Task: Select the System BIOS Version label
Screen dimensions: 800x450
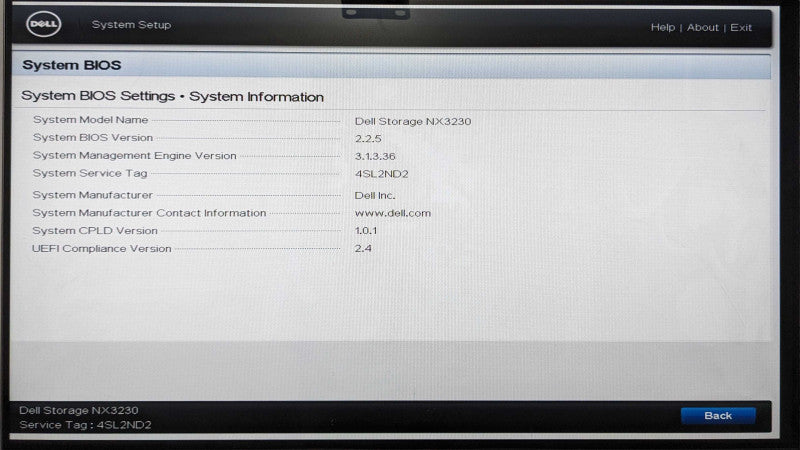Action: pyautogui.click(x=93, y=138)
